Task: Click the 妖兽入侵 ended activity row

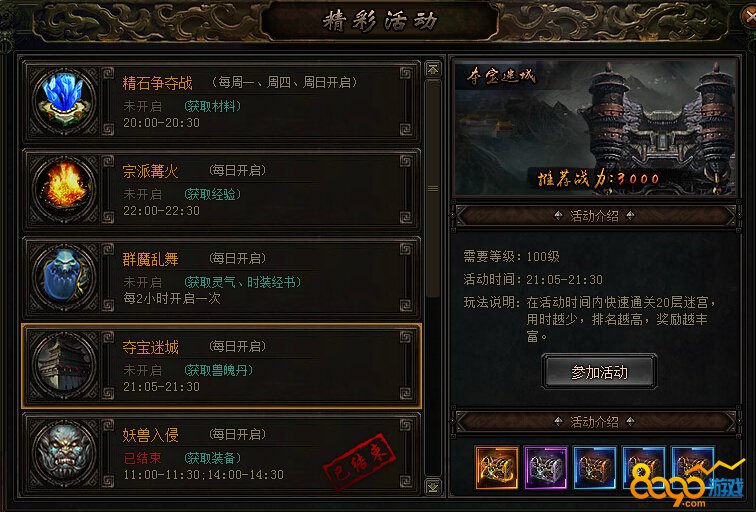Action: click(x=221, y=453)
